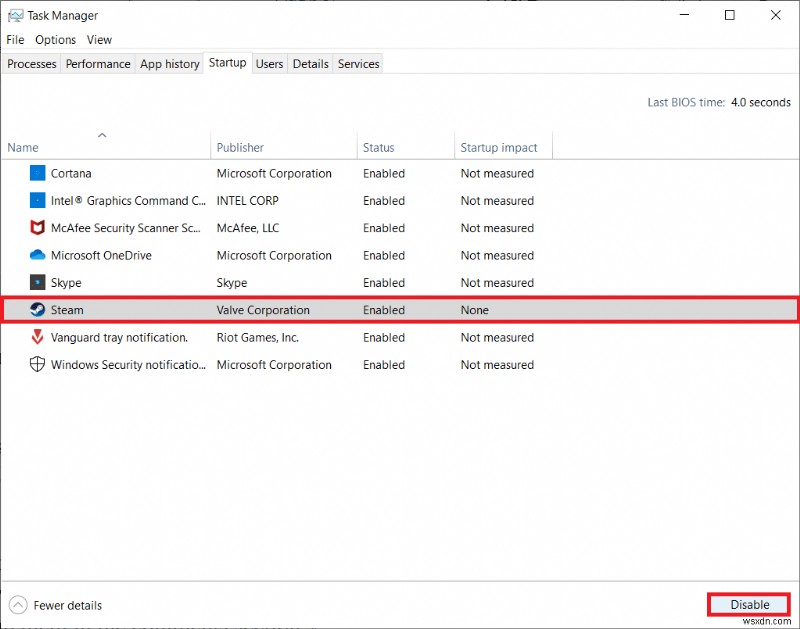
Task: Click the Windows Security shield icon
Action: pos(37,364)
